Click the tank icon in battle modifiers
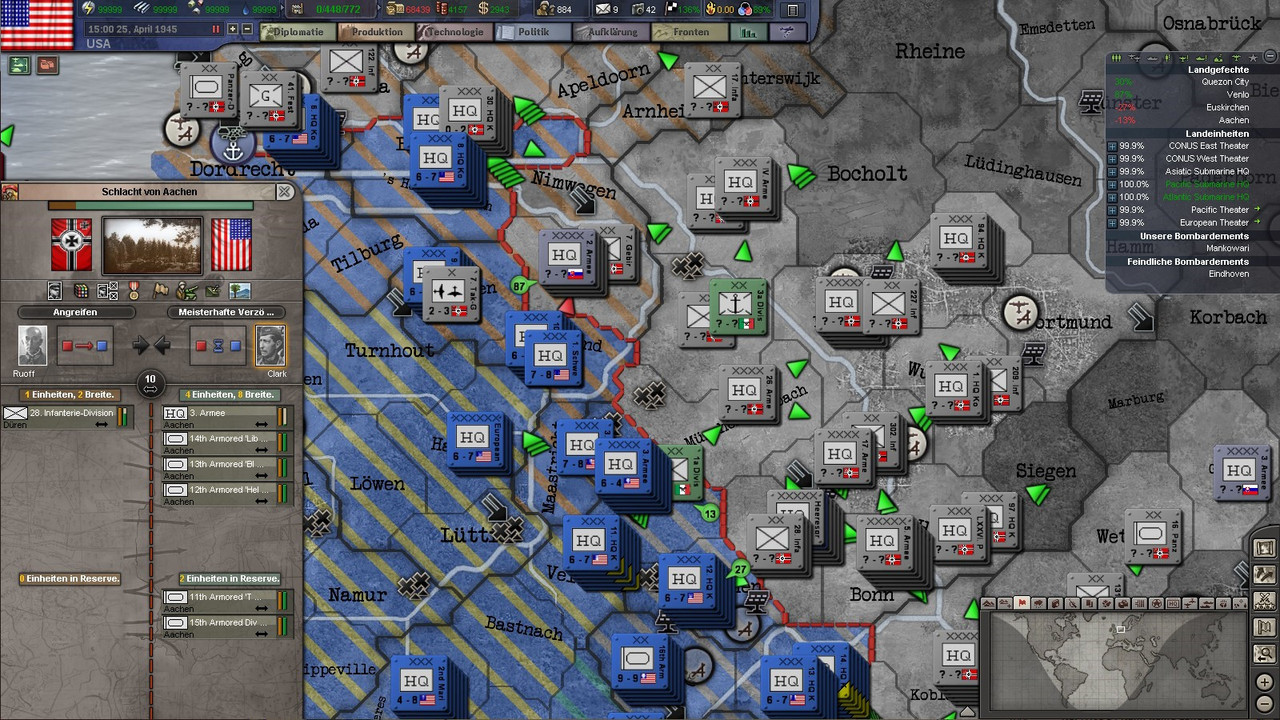1280x720 pixels. (186, 291)
